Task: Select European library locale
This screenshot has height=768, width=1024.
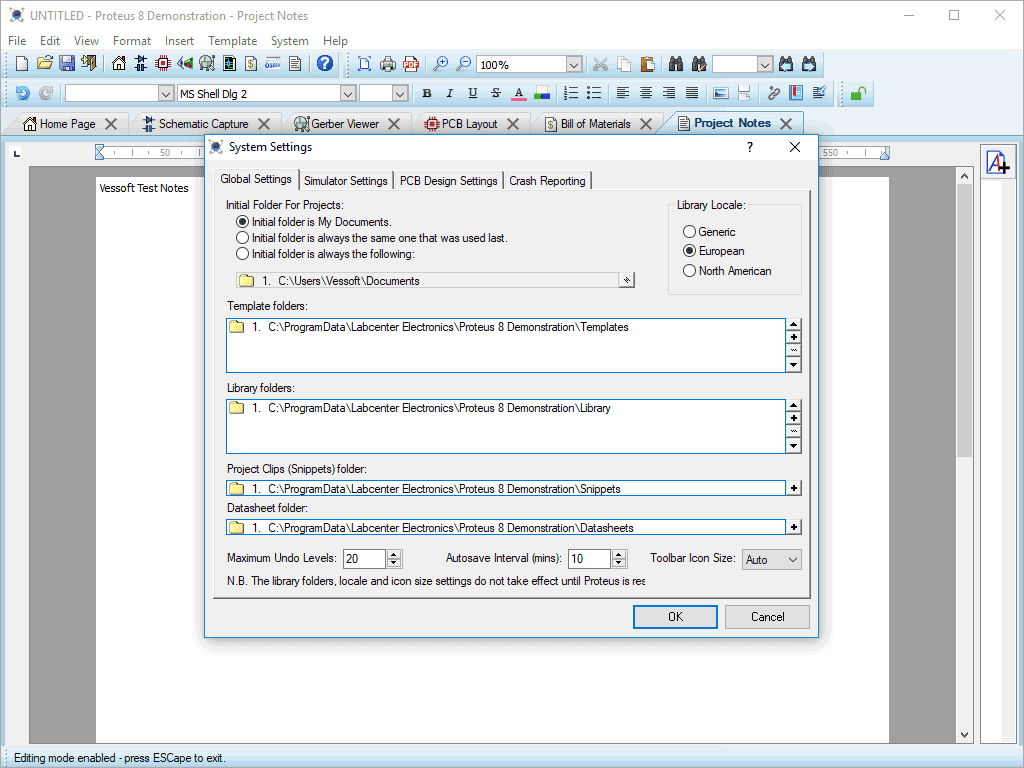Action: [x=713, y=251]
